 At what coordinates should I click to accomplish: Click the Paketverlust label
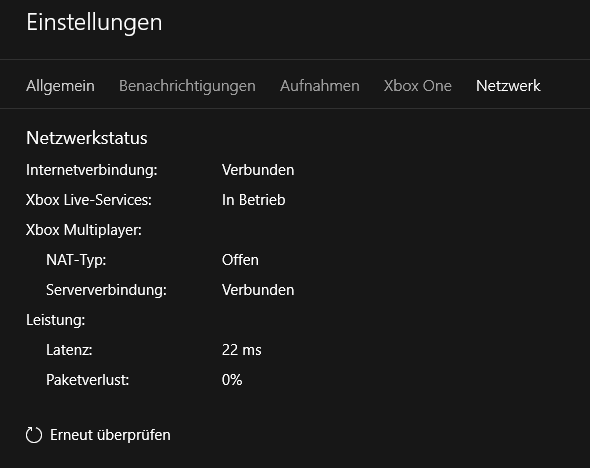(87, 380)
